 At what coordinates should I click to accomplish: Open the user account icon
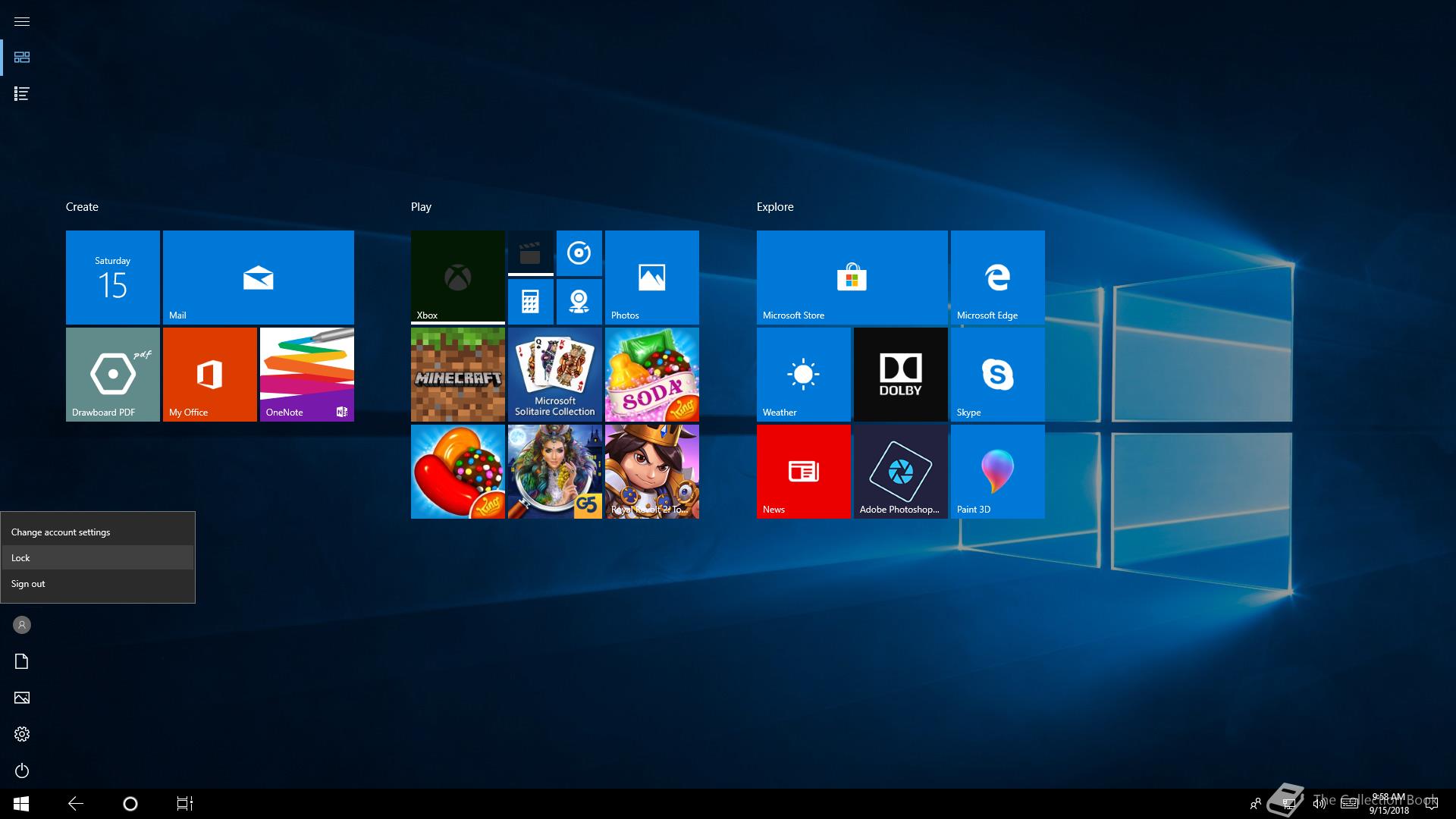pyautogui.click(x=22, y=625)
